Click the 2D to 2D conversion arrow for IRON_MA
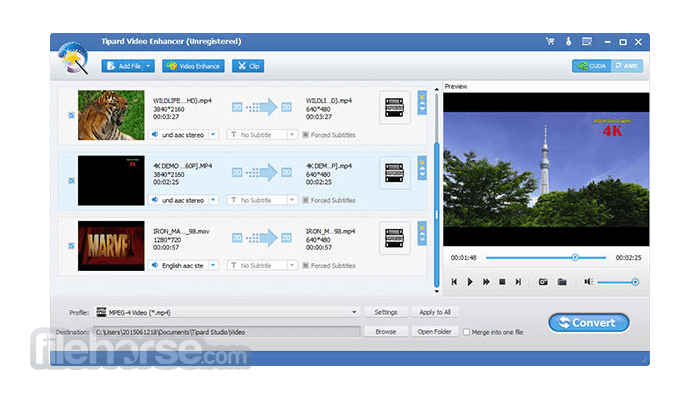Viewport: 700px width, 400px height. tap(262, 238)
